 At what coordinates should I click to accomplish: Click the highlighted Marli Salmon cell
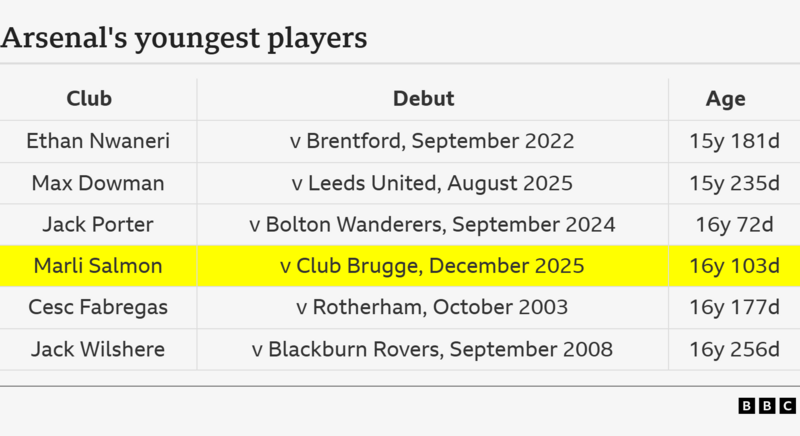(x=98, y=266)
